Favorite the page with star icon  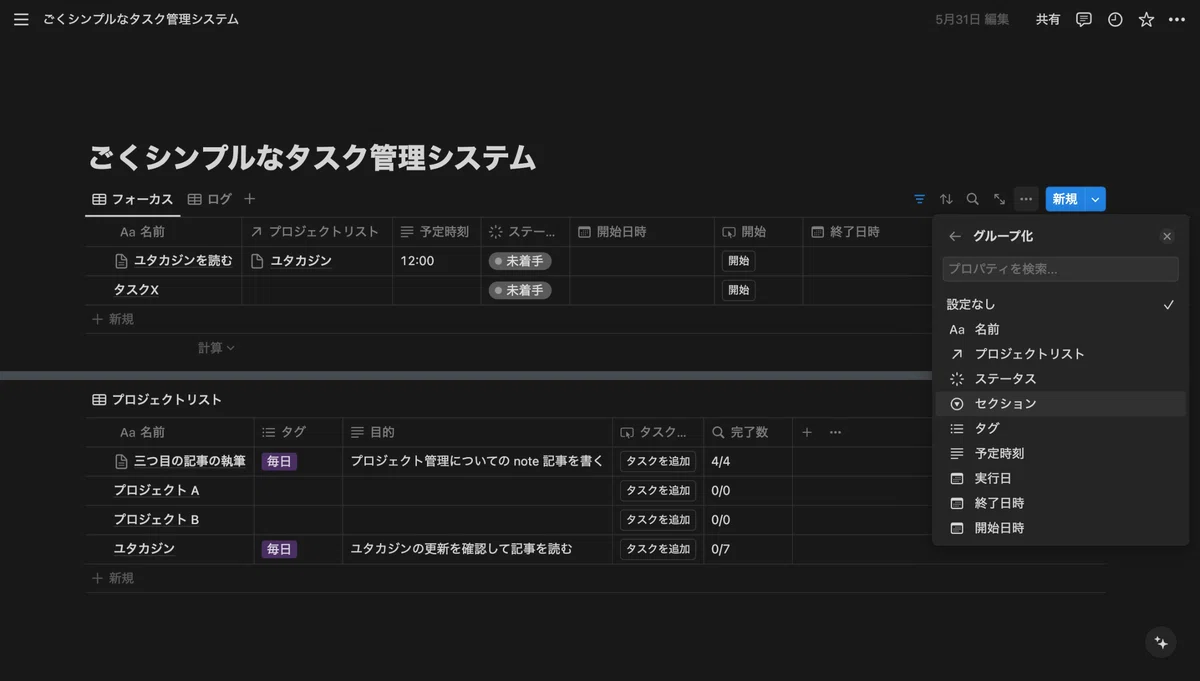1146,19
